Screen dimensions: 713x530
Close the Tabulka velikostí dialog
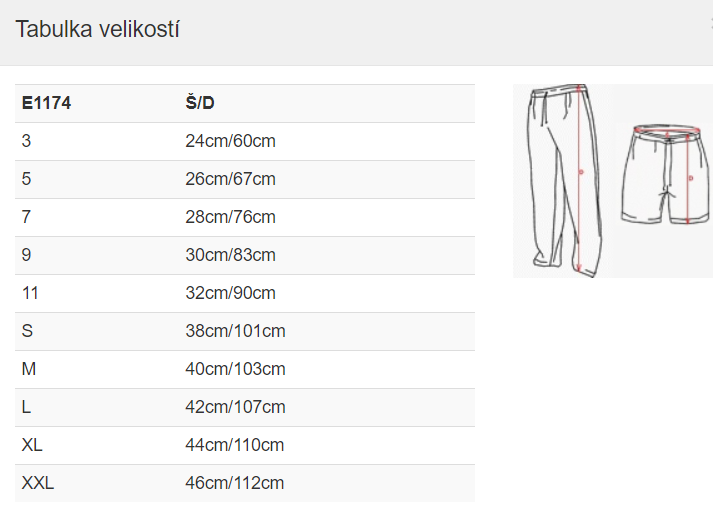tap(711, 23)
